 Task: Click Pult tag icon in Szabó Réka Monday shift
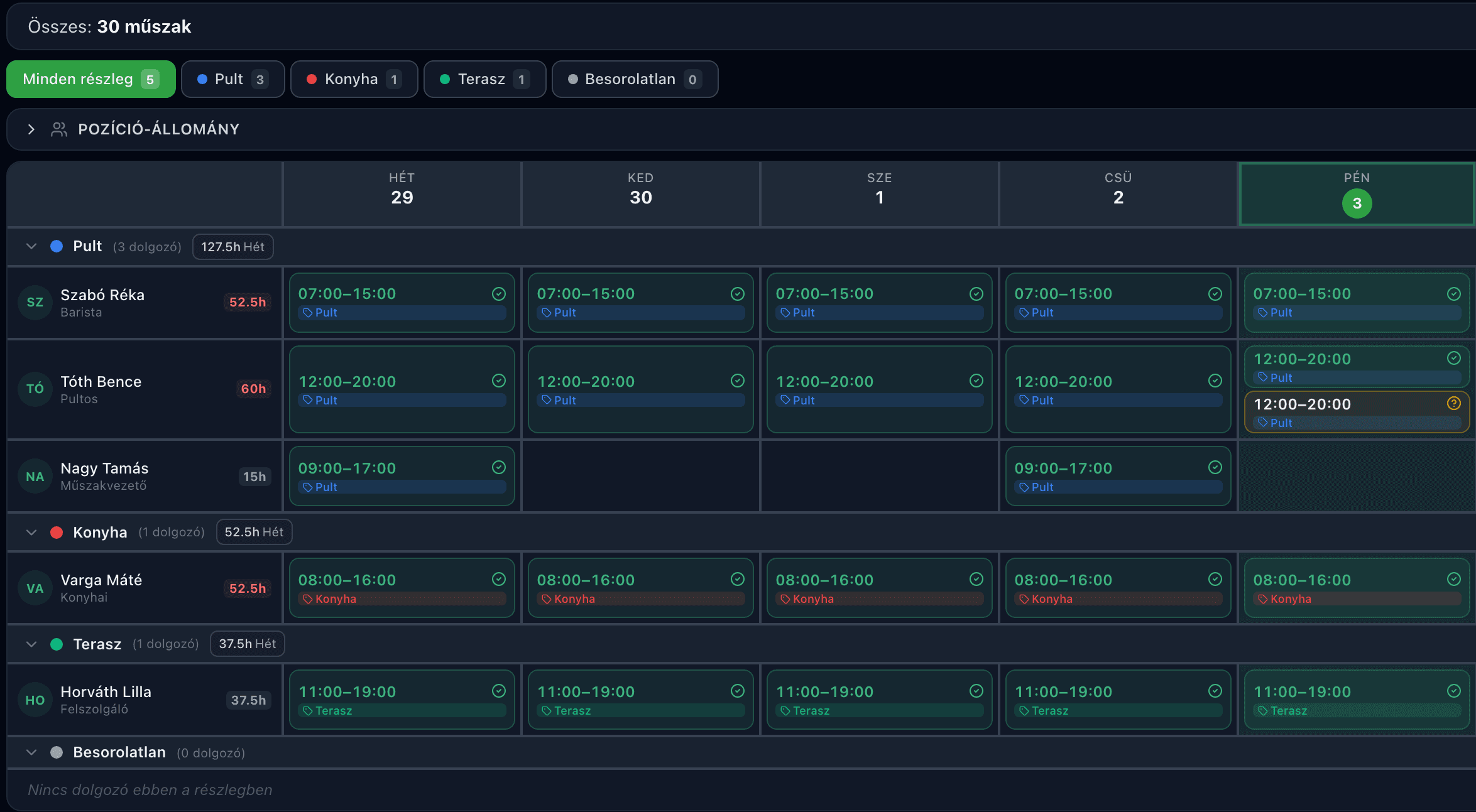coord(307,313)
